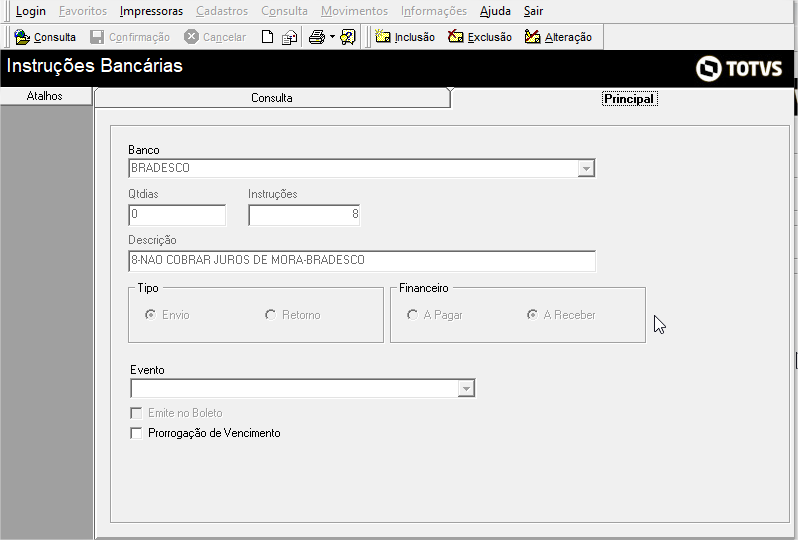Switch to the Principal tab
This screenshot has width=798, height=540.
630,99
